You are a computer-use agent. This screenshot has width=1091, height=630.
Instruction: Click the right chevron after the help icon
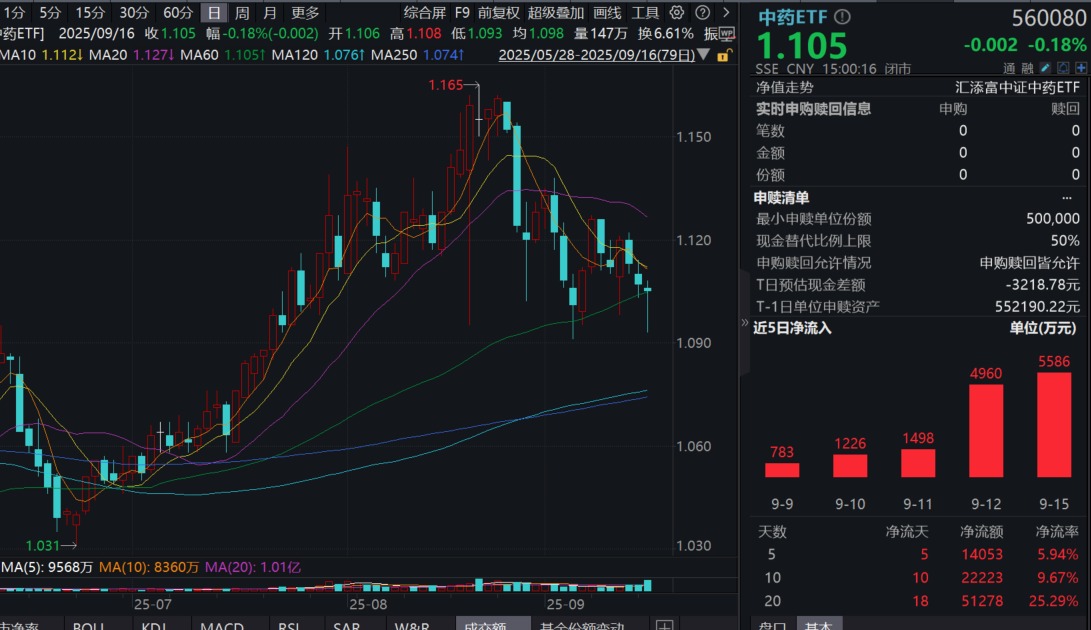(727, 13)
